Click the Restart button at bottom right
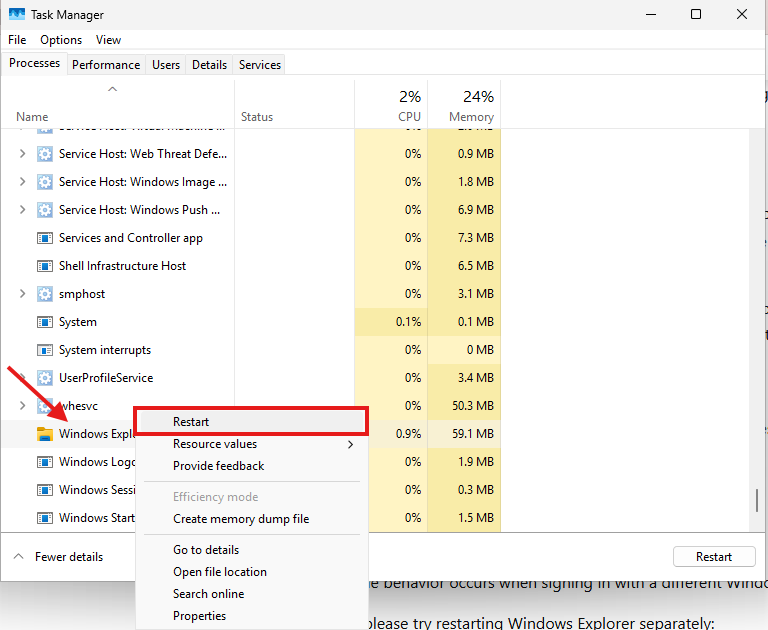 pos(714,557)
